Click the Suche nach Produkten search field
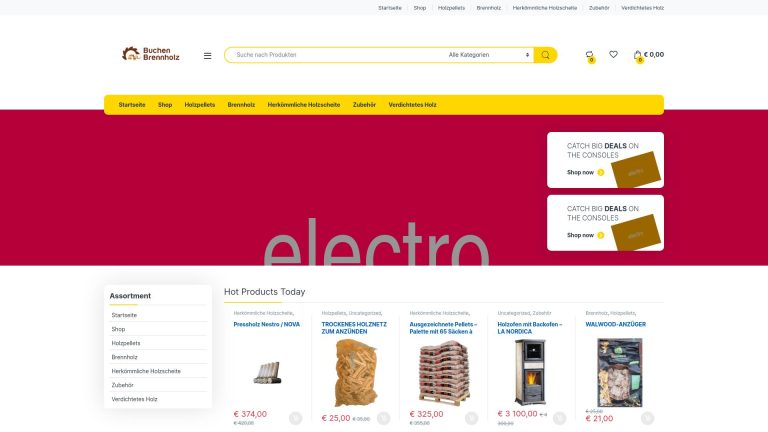 [338, 55]
